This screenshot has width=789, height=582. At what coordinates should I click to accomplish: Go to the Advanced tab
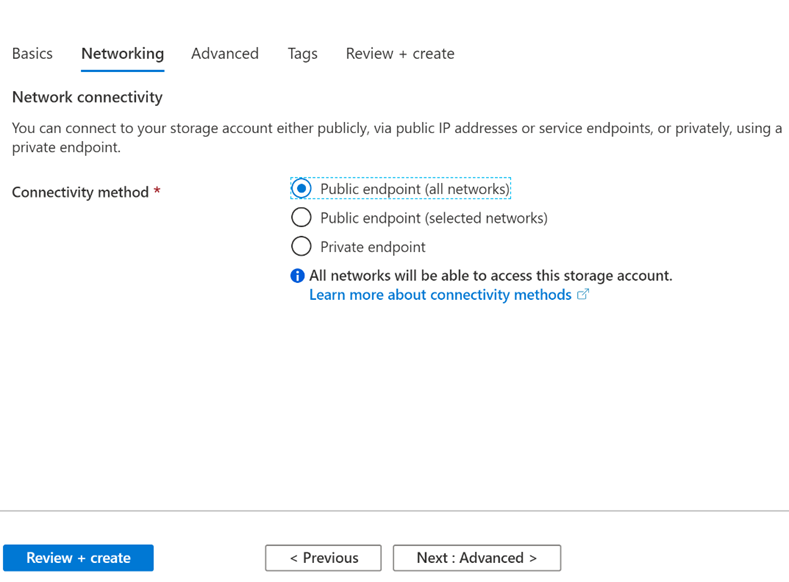pos(225,53)
